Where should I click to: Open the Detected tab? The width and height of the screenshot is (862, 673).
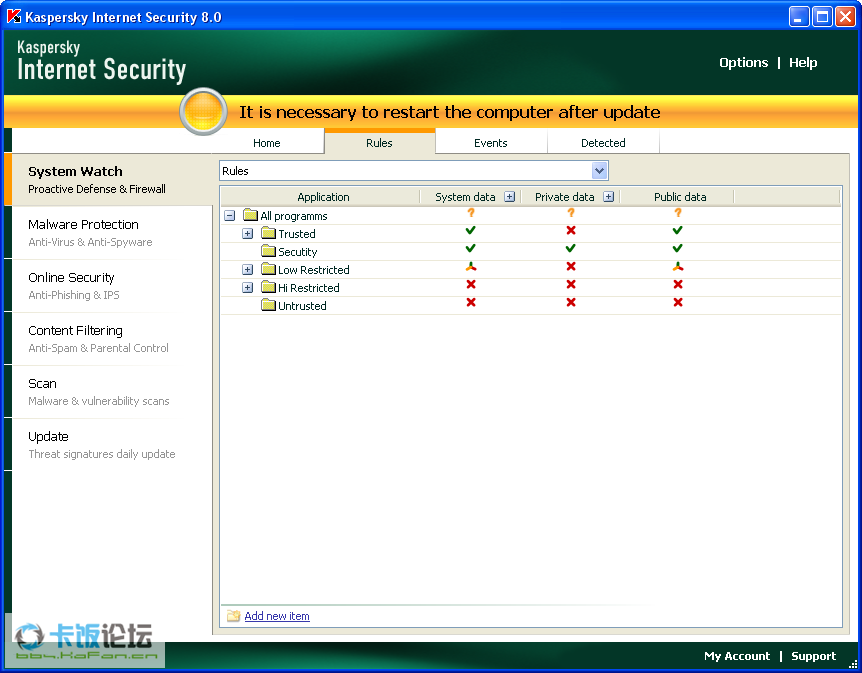coord(603,142)
